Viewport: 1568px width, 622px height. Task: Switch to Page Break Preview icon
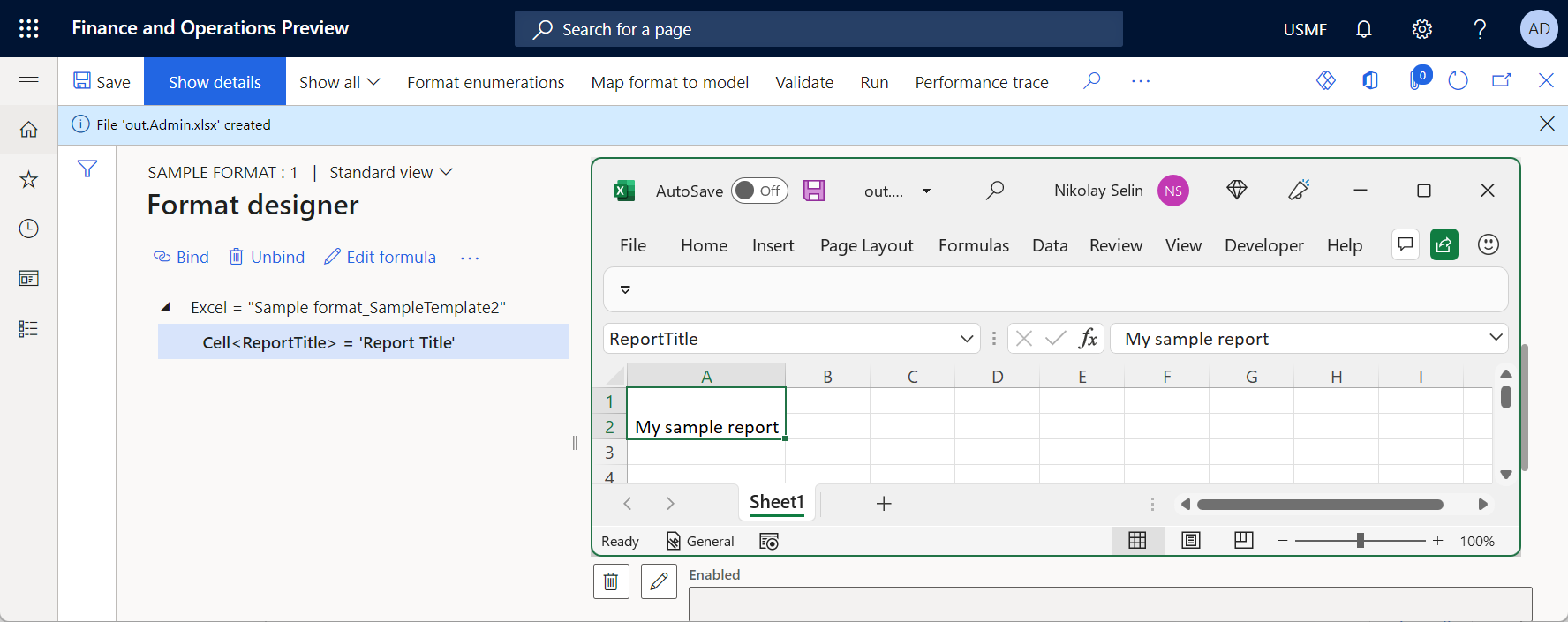tap(1244, 540)
